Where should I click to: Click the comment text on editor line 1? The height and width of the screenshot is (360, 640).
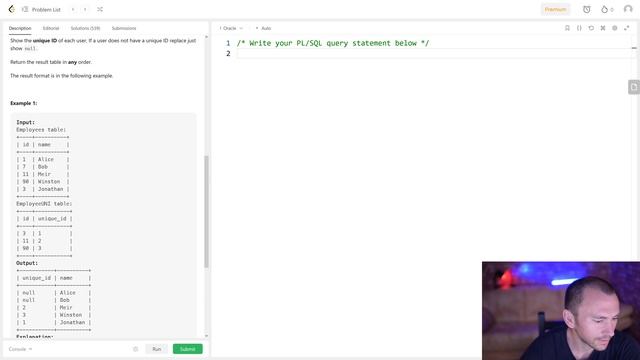click(x=333, y=43)
